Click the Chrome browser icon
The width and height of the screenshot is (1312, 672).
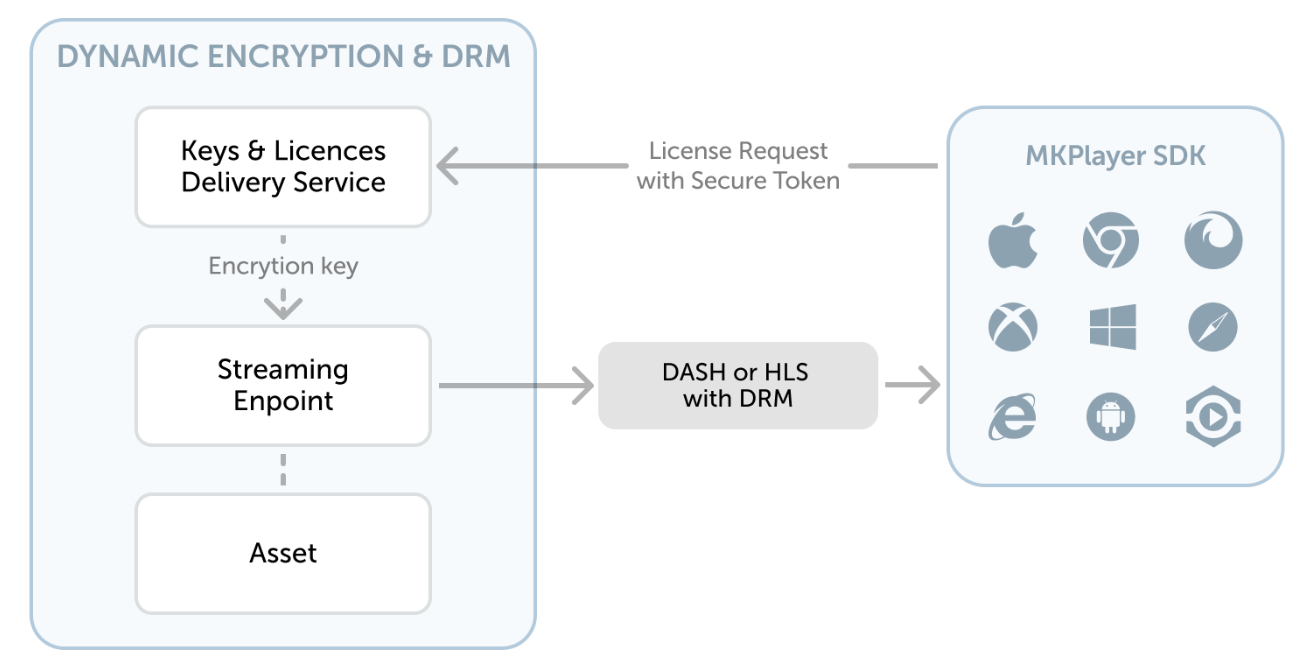click(x=1111, y=242)
